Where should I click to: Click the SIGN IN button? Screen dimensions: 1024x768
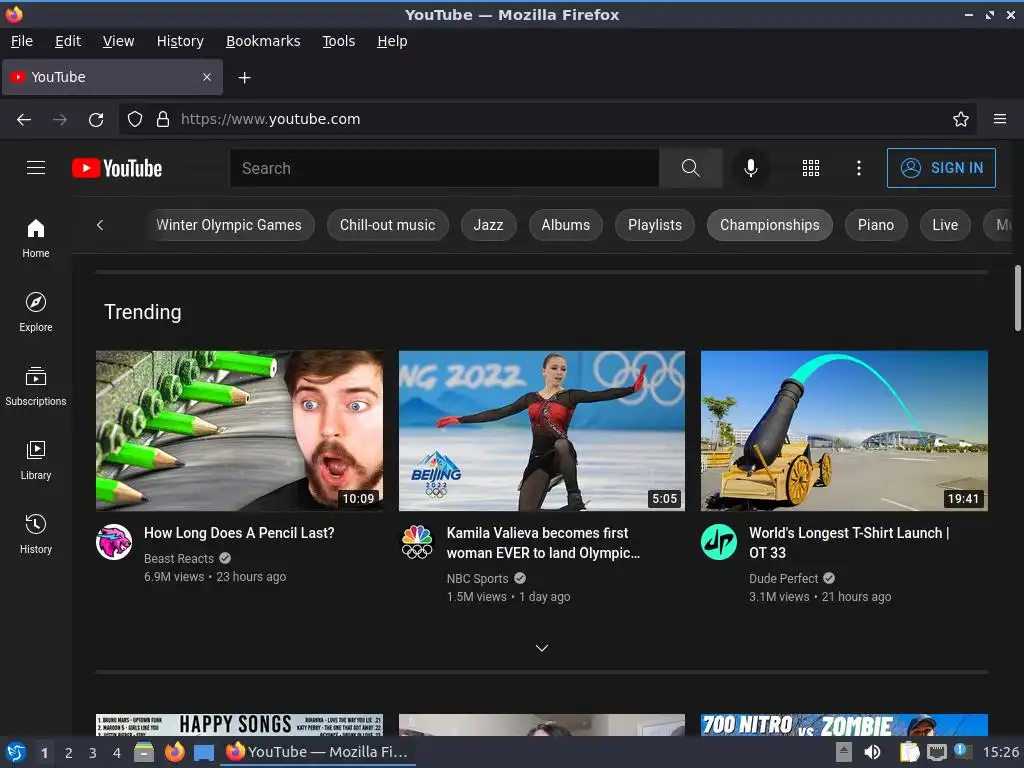click(941, 168)
